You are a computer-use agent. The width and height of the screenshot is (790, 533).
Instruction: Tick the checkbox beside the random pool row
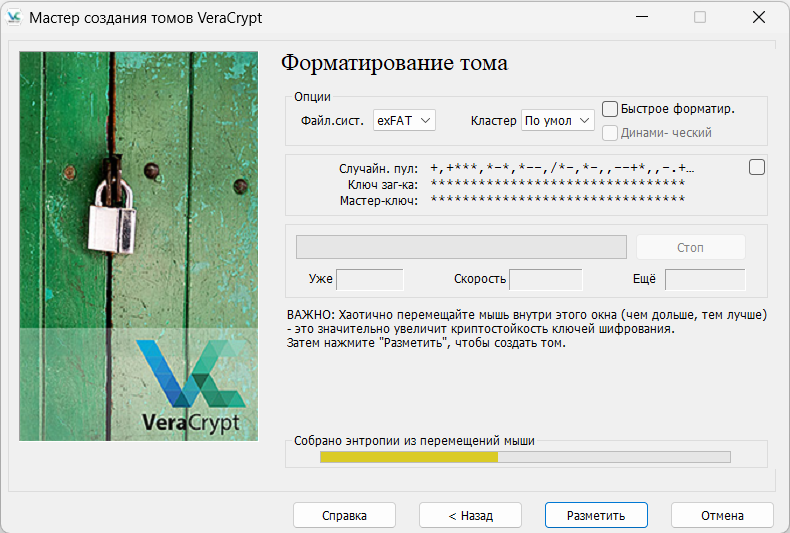point(756,167)
